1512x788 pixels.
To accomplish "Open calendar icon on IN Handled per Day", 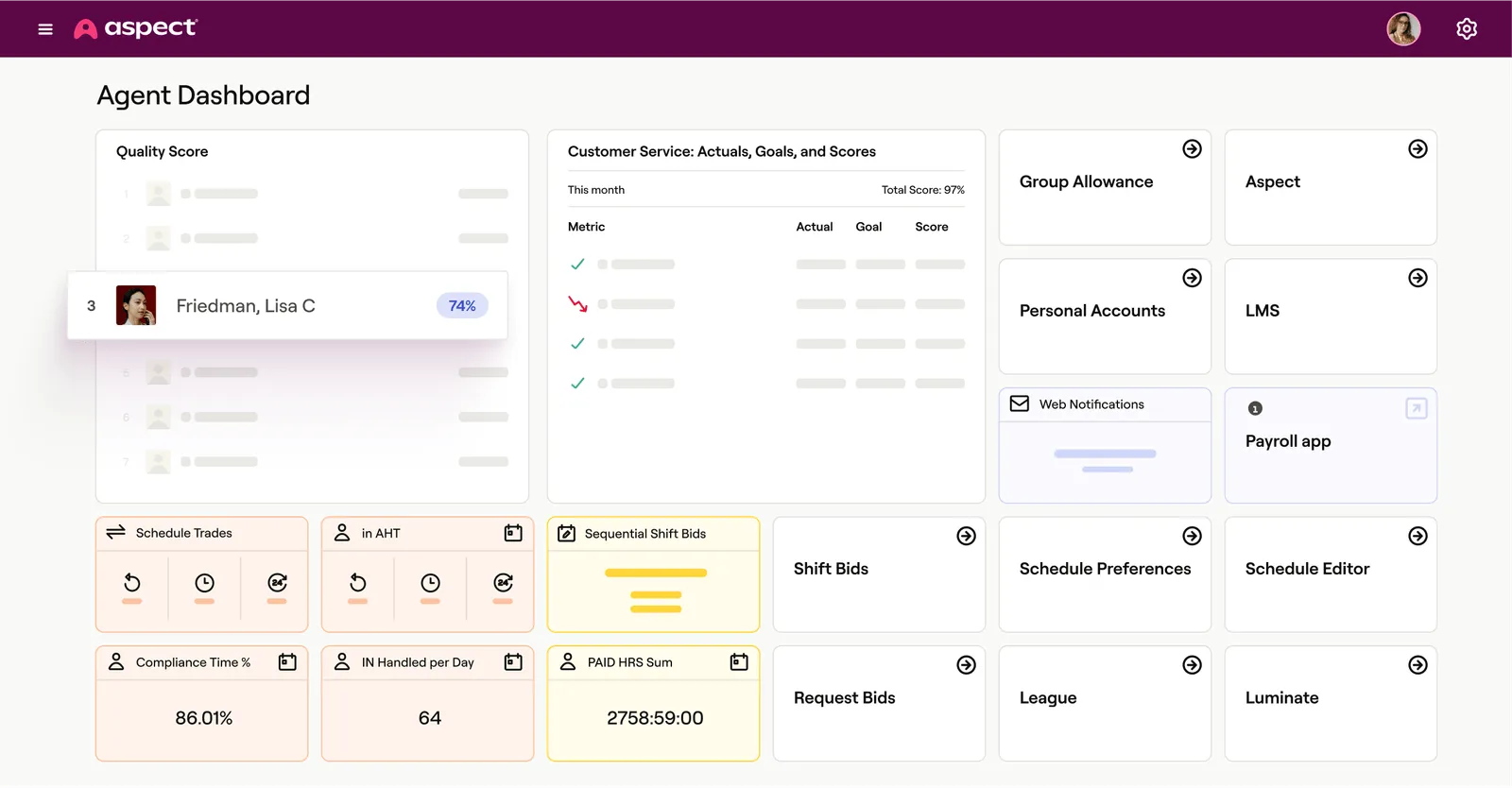I will click(513, 662).
